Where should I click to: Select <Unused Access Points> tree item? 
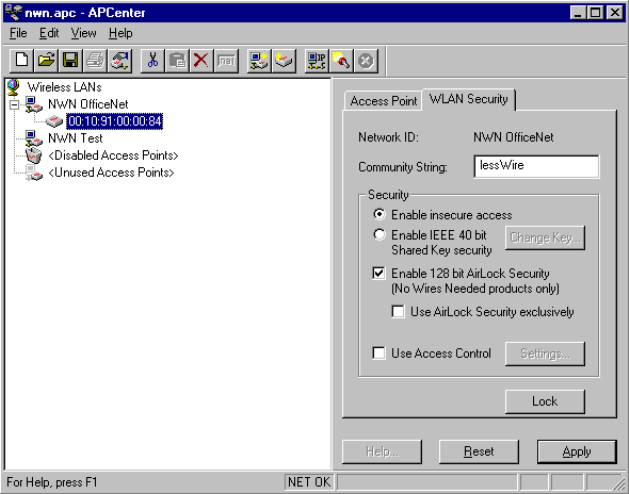tap(111, 173)
